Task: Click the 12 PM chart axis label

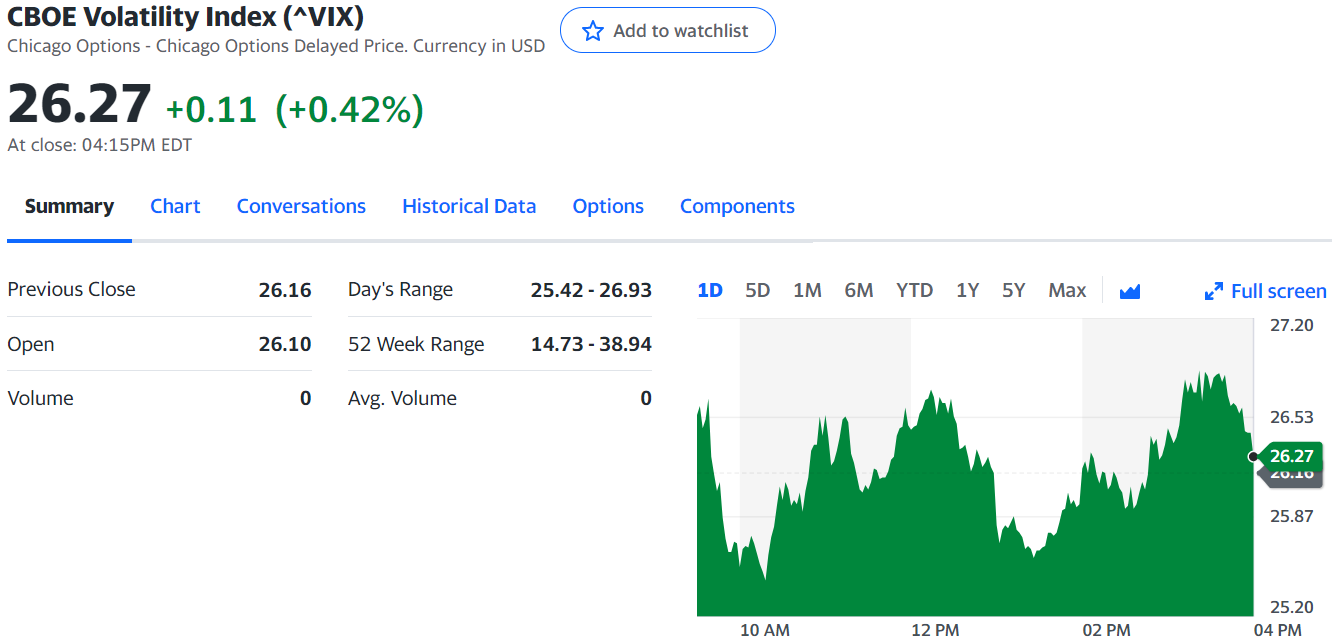Action: coord(935,630)
